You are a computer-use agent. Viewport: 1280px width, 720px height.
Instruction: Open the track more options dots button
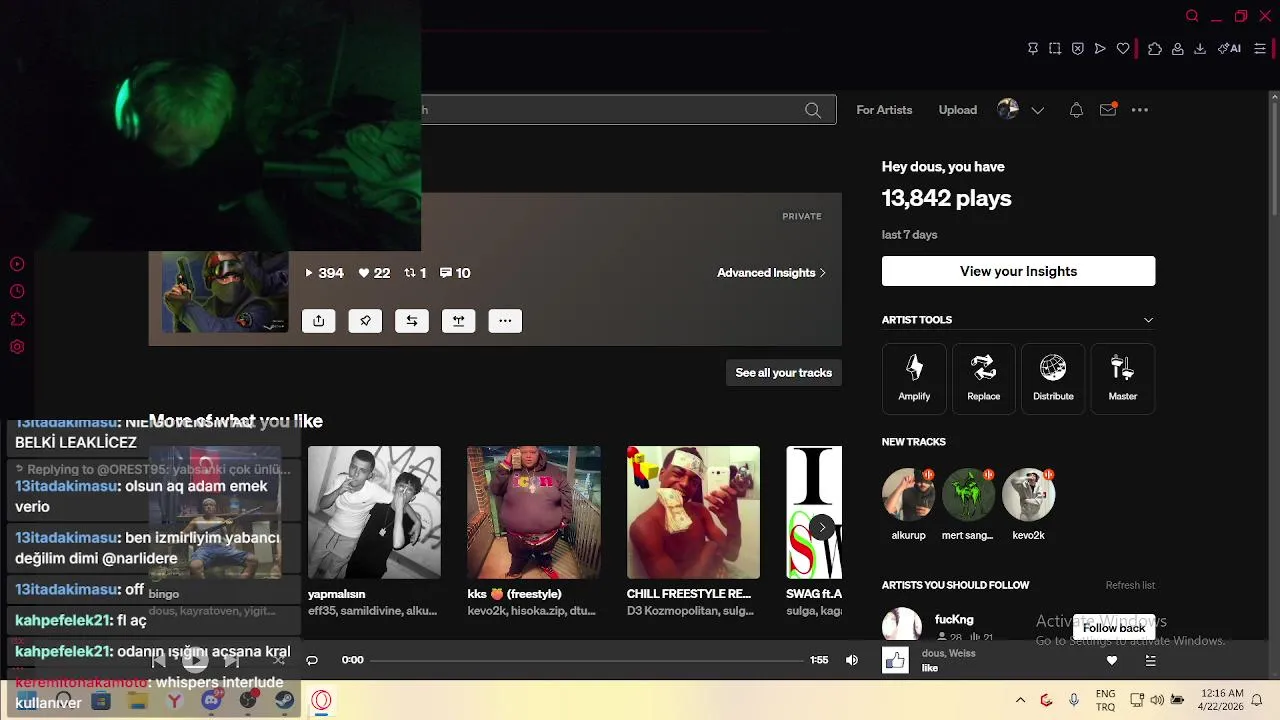505,321
